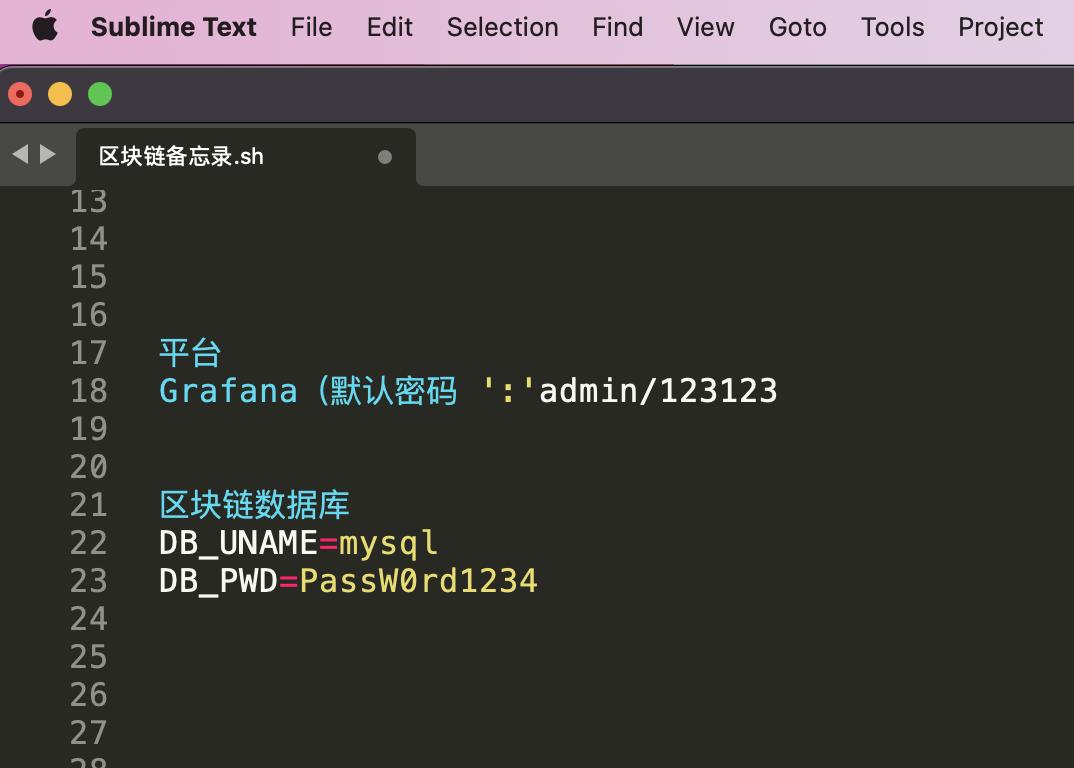This screenshot has height=768, width=1074.
Task: Open the File menu
Action: tap(311, 27)
